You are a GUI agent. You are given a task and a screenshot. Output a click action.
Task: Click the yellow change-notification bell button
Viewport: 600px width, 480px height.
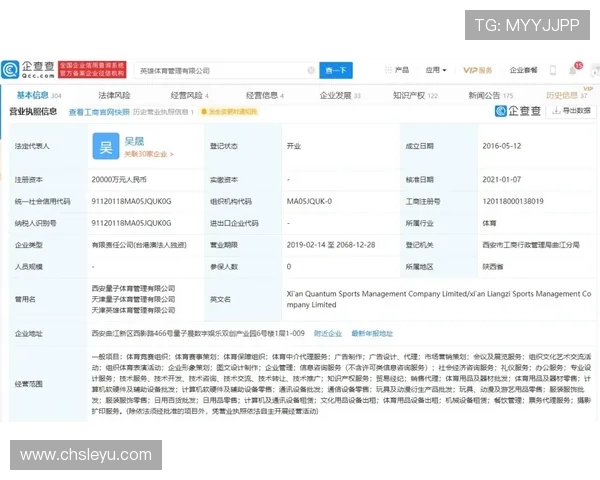(229, 112)
